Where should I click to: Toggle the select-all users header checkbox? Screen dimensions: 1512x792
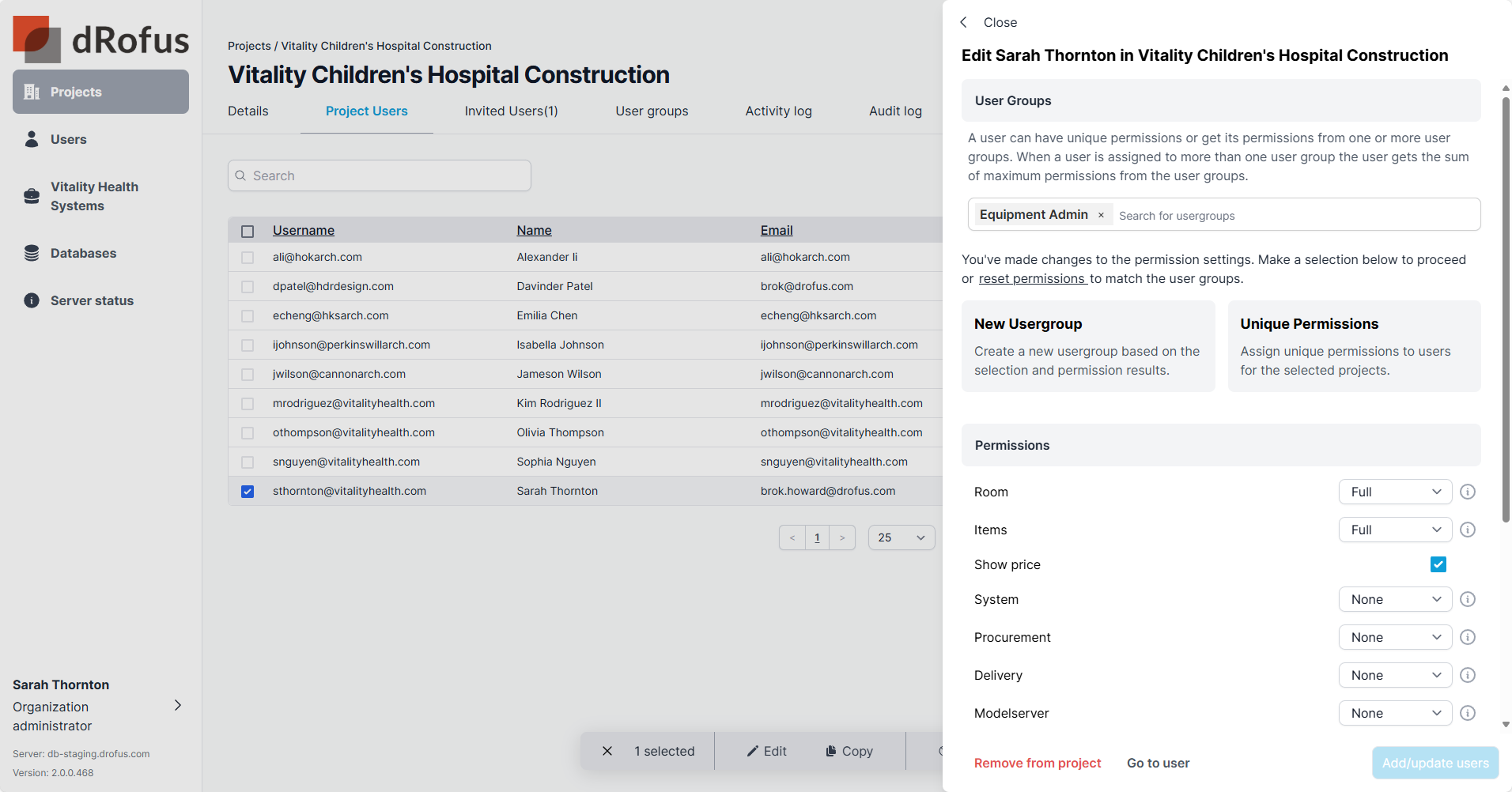click(248, 231)
